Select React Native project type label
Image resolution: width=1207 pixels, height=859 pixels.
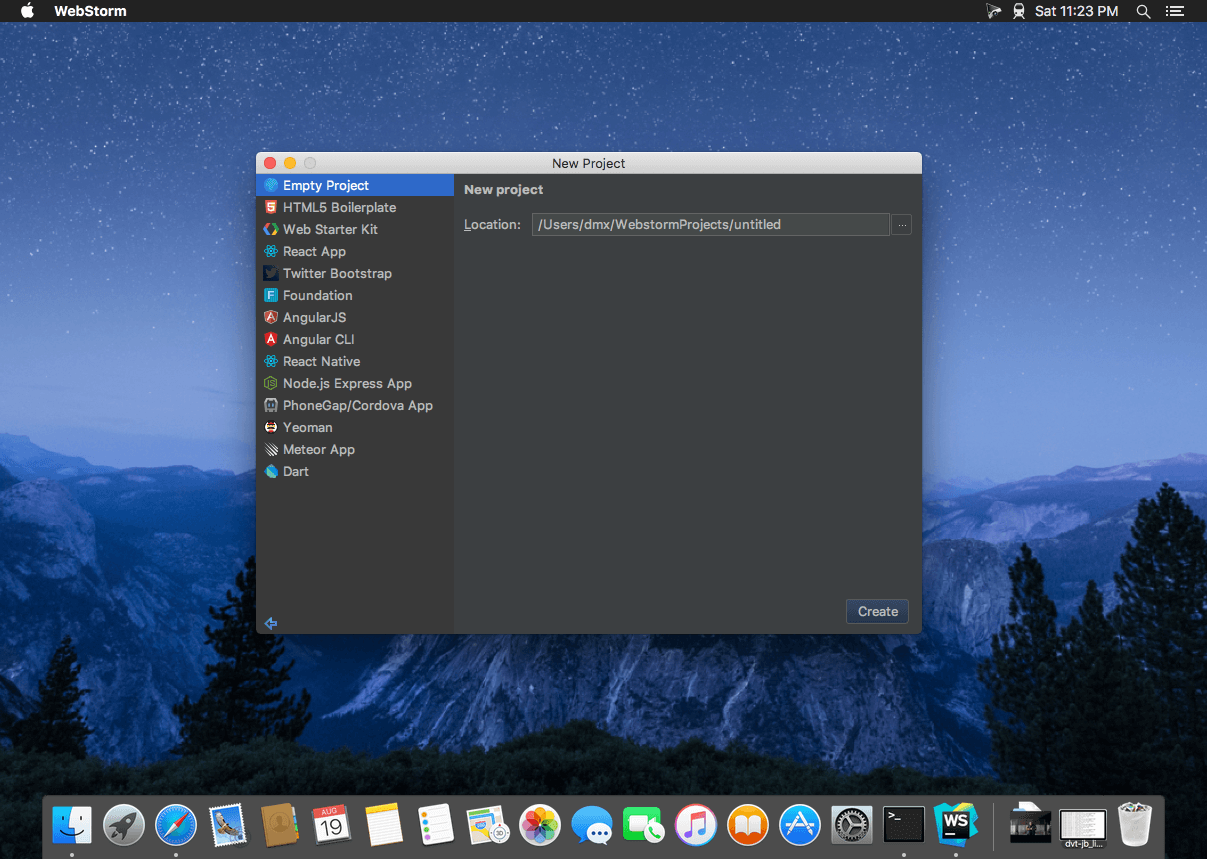tap(321, 361)
